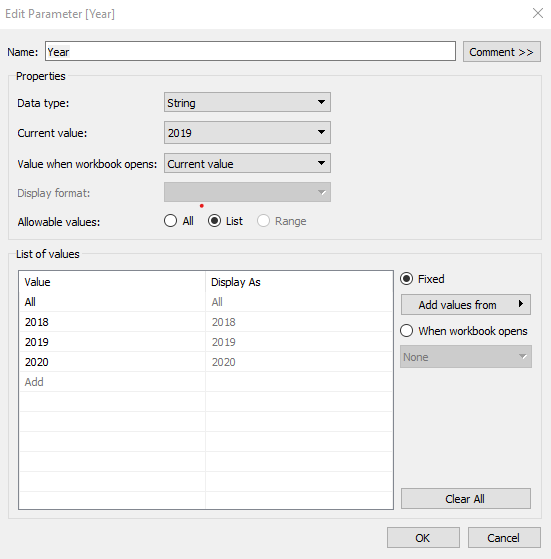Open the Value when workbook opens dropdown

click(x=247, y=163)
